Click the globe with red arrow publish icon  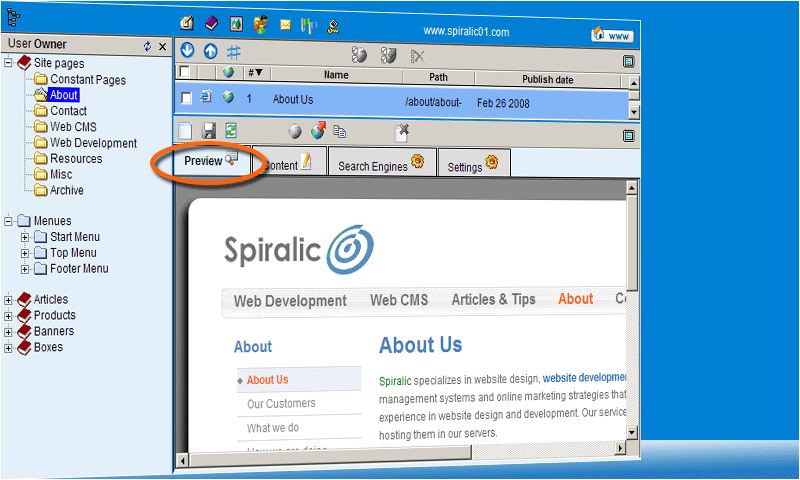point(318,130)
